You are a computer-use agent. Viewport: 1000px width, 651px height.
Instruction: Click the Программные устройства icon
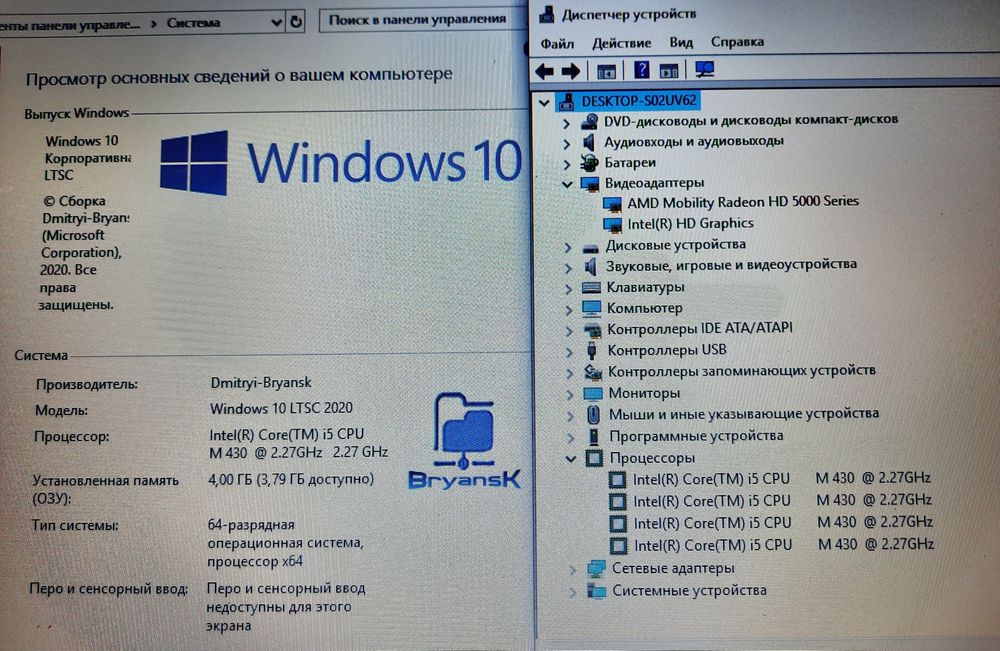(594, 436)
